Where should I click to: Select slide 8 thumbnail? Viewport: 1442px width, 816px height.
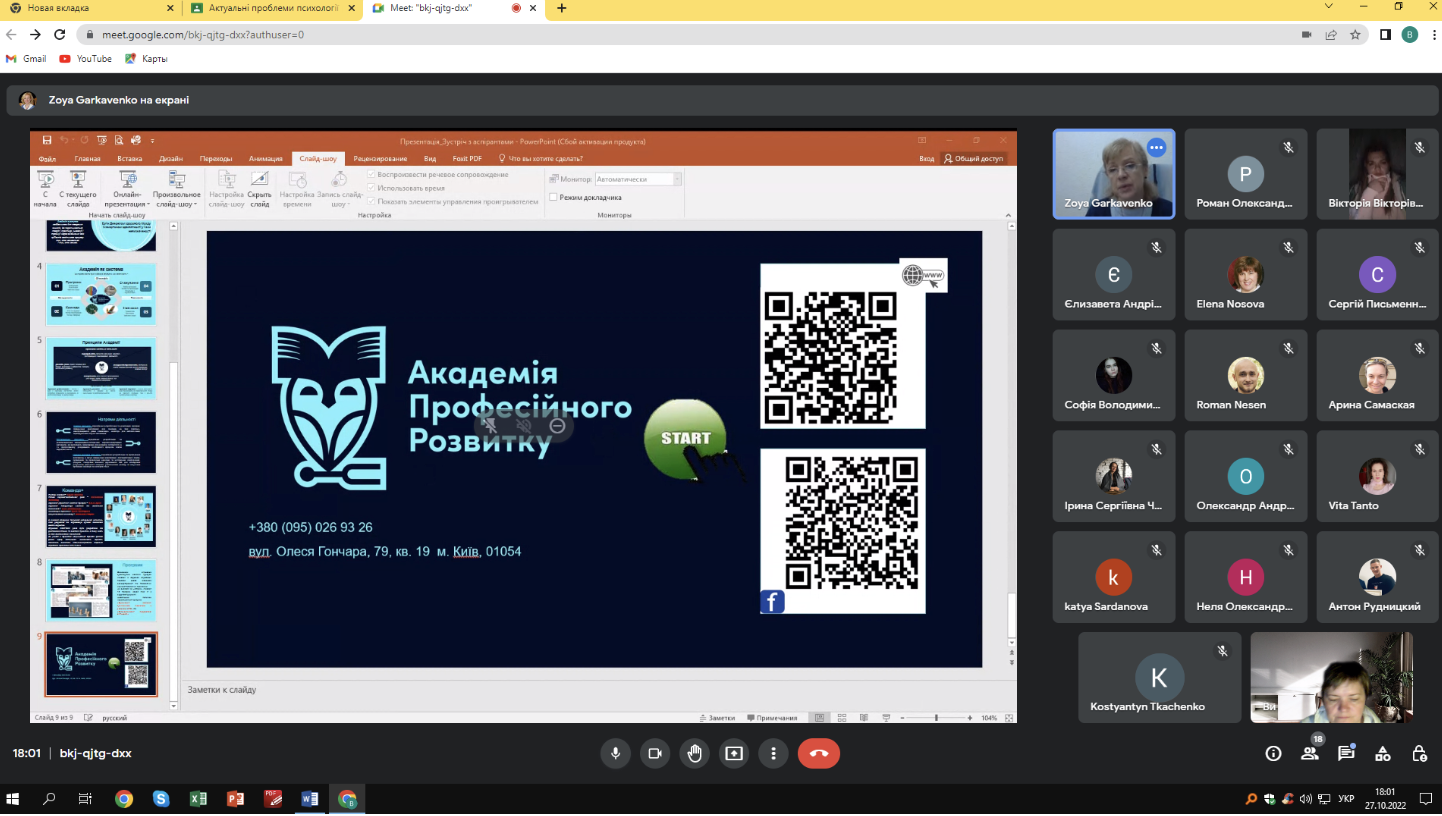pos(101,590)
